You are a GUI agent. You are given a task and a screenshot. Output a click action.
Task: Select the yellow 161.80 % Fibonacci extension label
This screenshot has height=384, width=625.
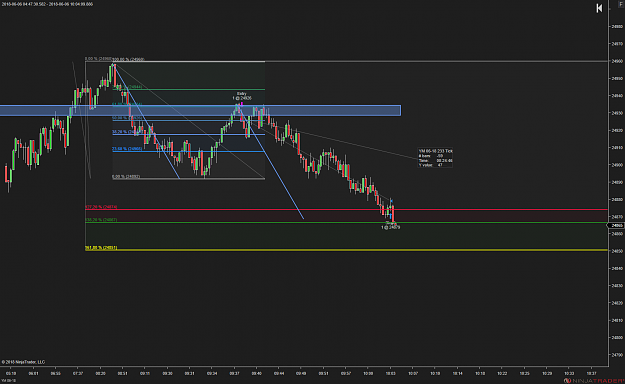101,248
